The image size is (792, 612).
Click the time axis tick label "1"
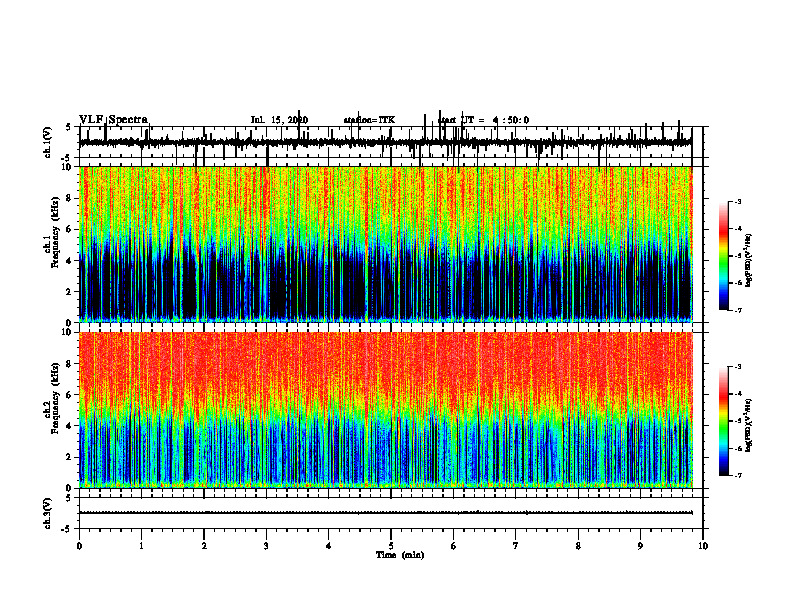pyautogui.click(x=141, y=546)
